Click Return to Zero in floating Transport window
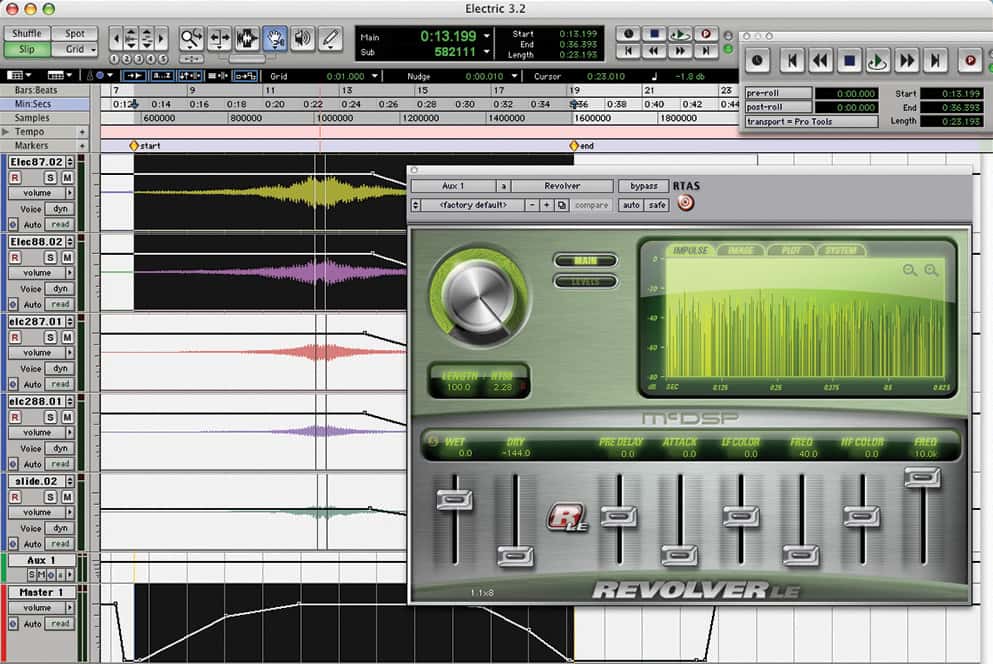Screen dimensions: 993x664 (792, 61)
